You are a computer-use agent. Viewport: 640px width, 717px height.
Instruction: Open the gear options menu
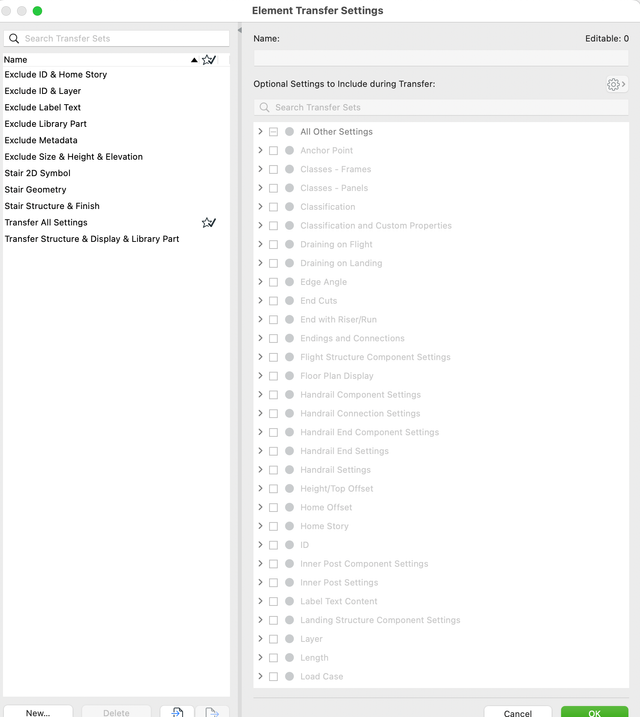point(616,85)
